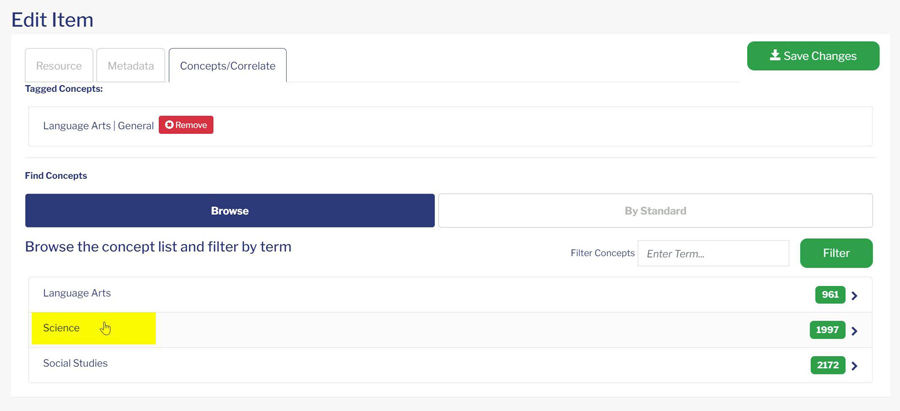
Task: Click the 2172 count badge
Action: pyautogui.click(x=828, y=365)
